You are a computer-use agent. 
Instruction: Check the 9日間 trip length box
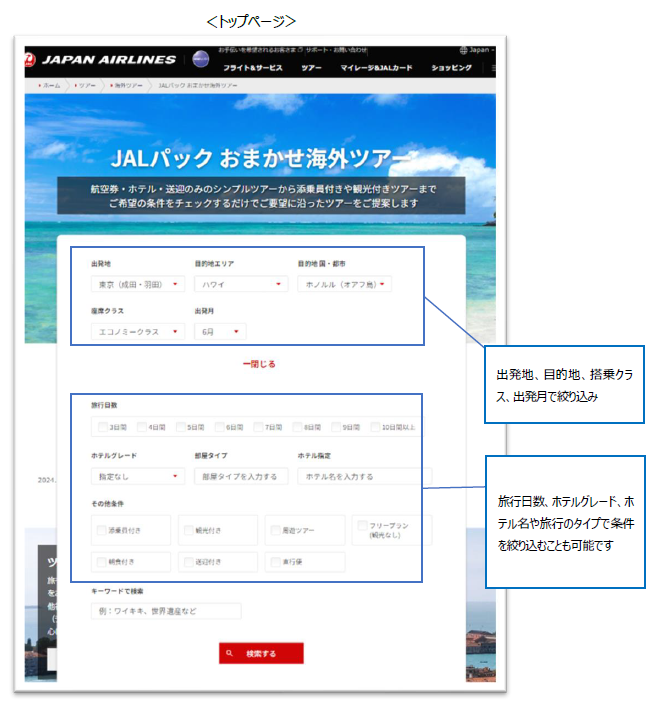[x=336, y=427]
